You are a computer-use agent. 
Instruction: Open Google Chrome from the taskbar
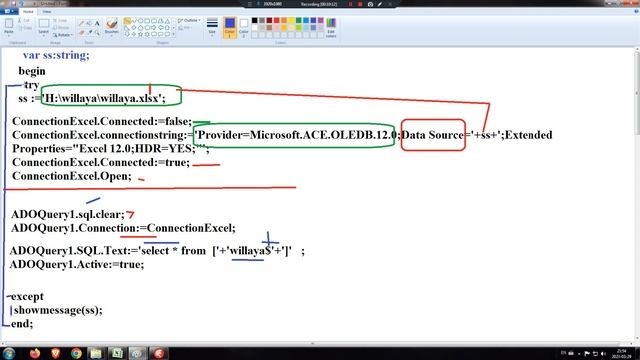click(76, 353)
